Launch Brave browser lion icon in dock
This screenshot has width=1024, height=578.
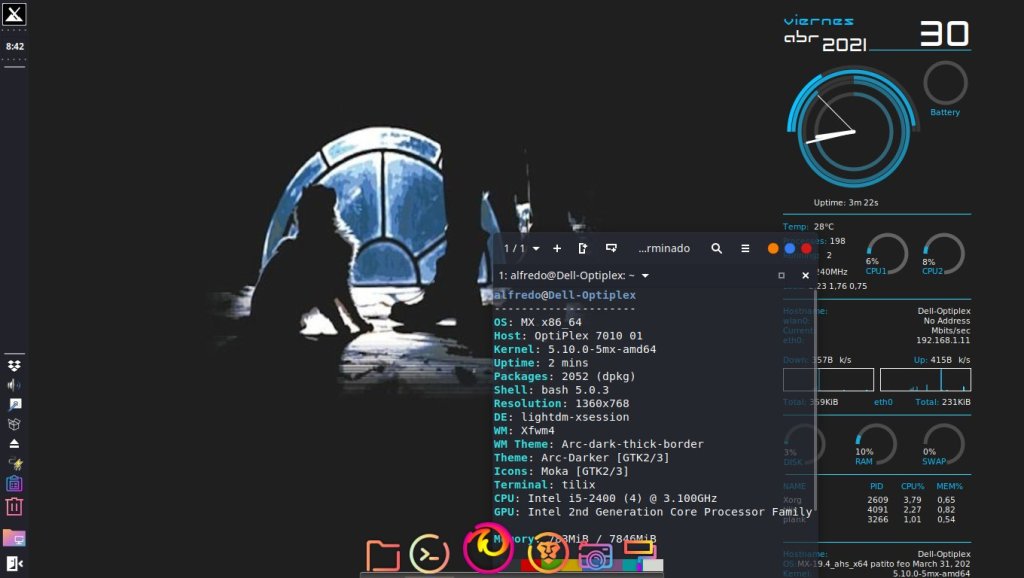548,553
